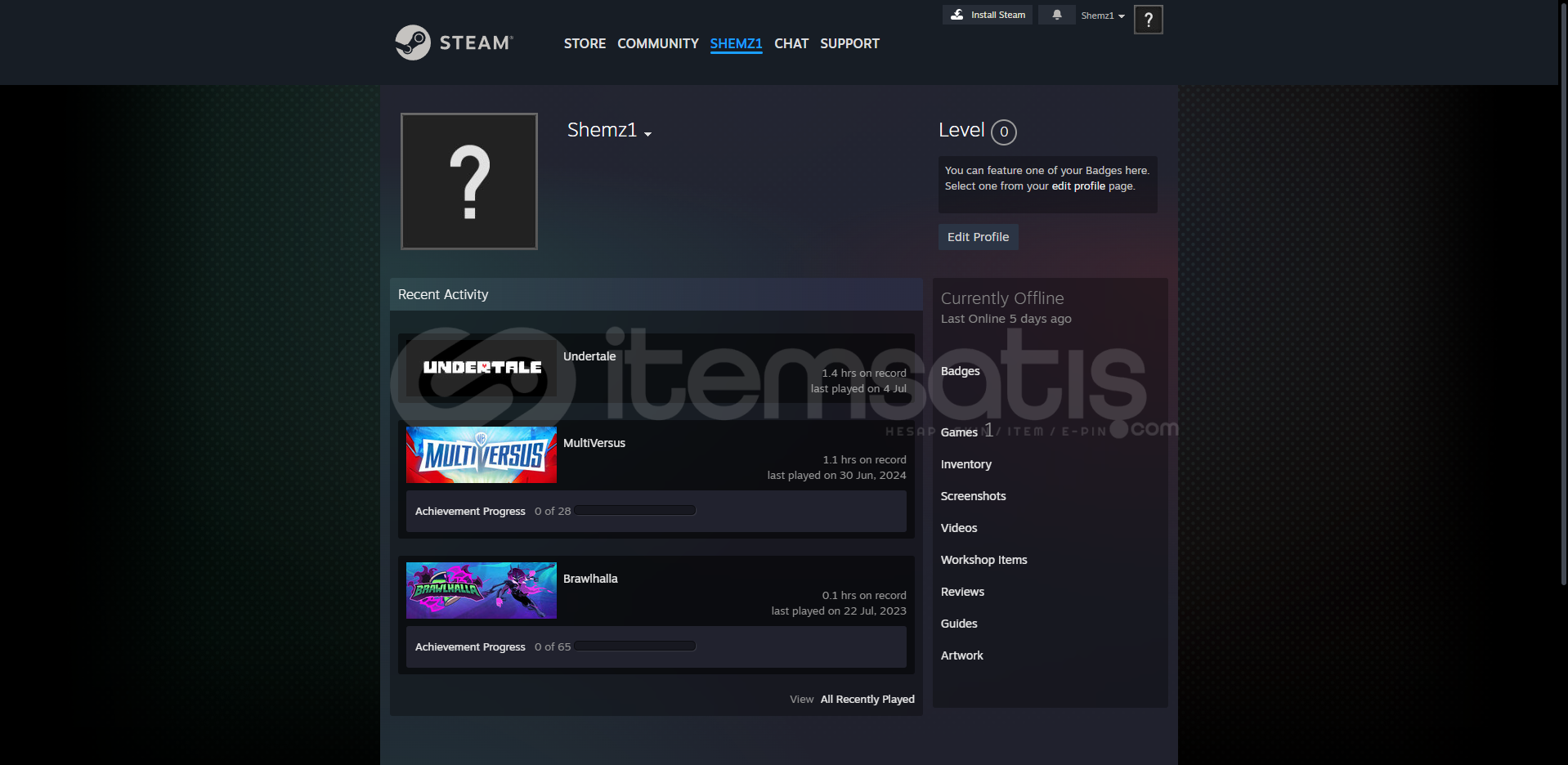This screenshot has width=1568, height=765.
Task: Open the Inventory link
Action: [965, 464]
